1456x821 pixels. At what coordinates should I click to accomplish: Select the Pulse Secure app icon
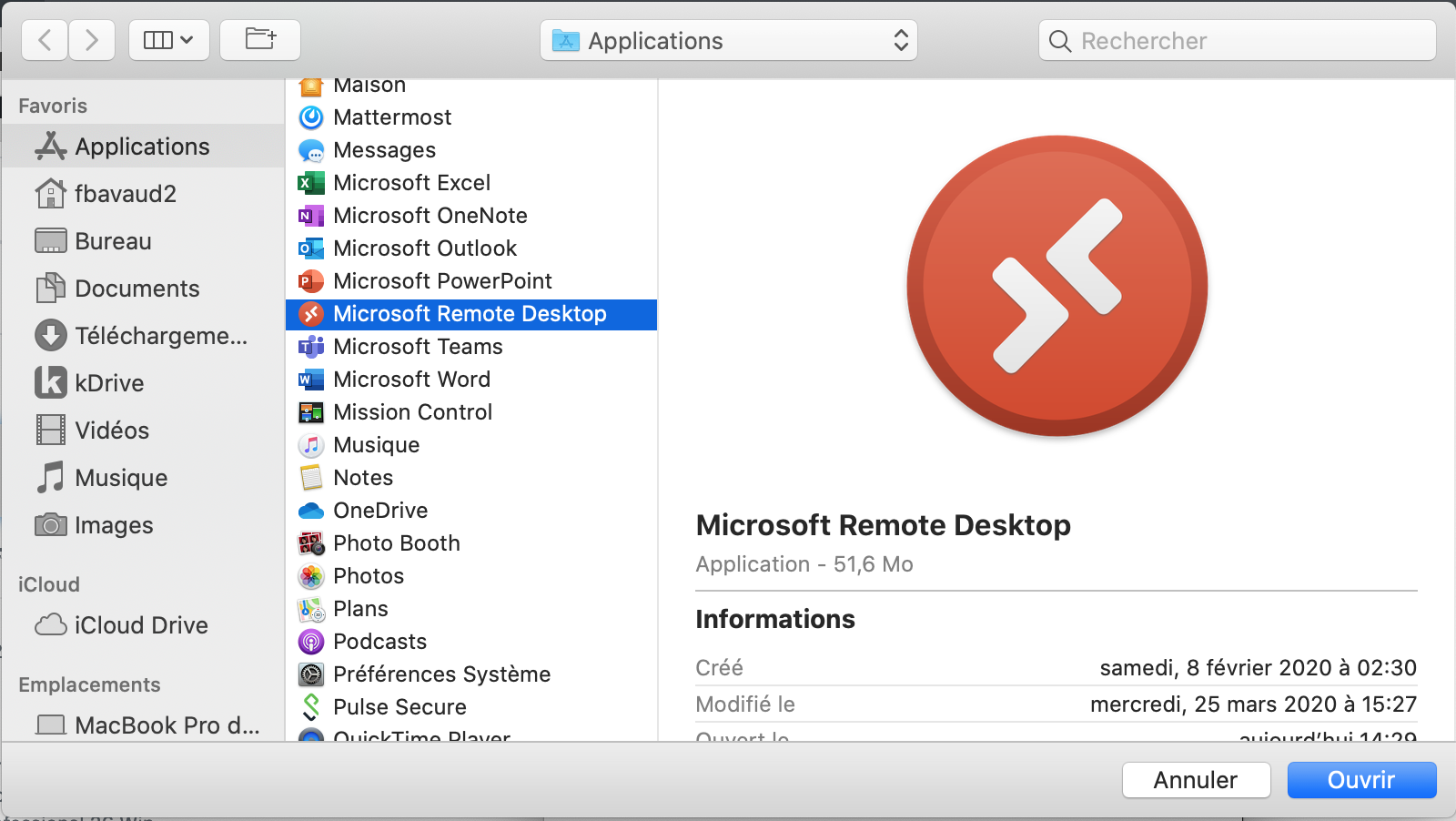coord(311,707)
